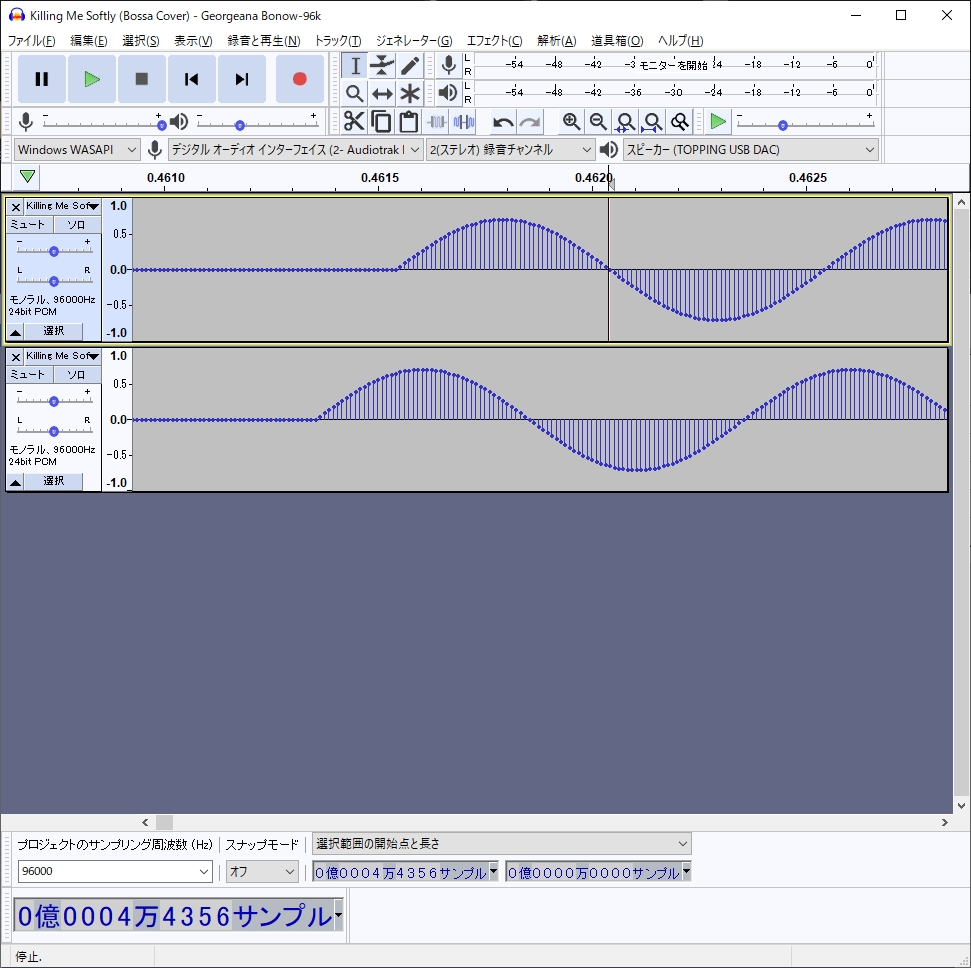971x968 pixels.
Task: Stop playback with the Stop button
Action: click(142, 79)
